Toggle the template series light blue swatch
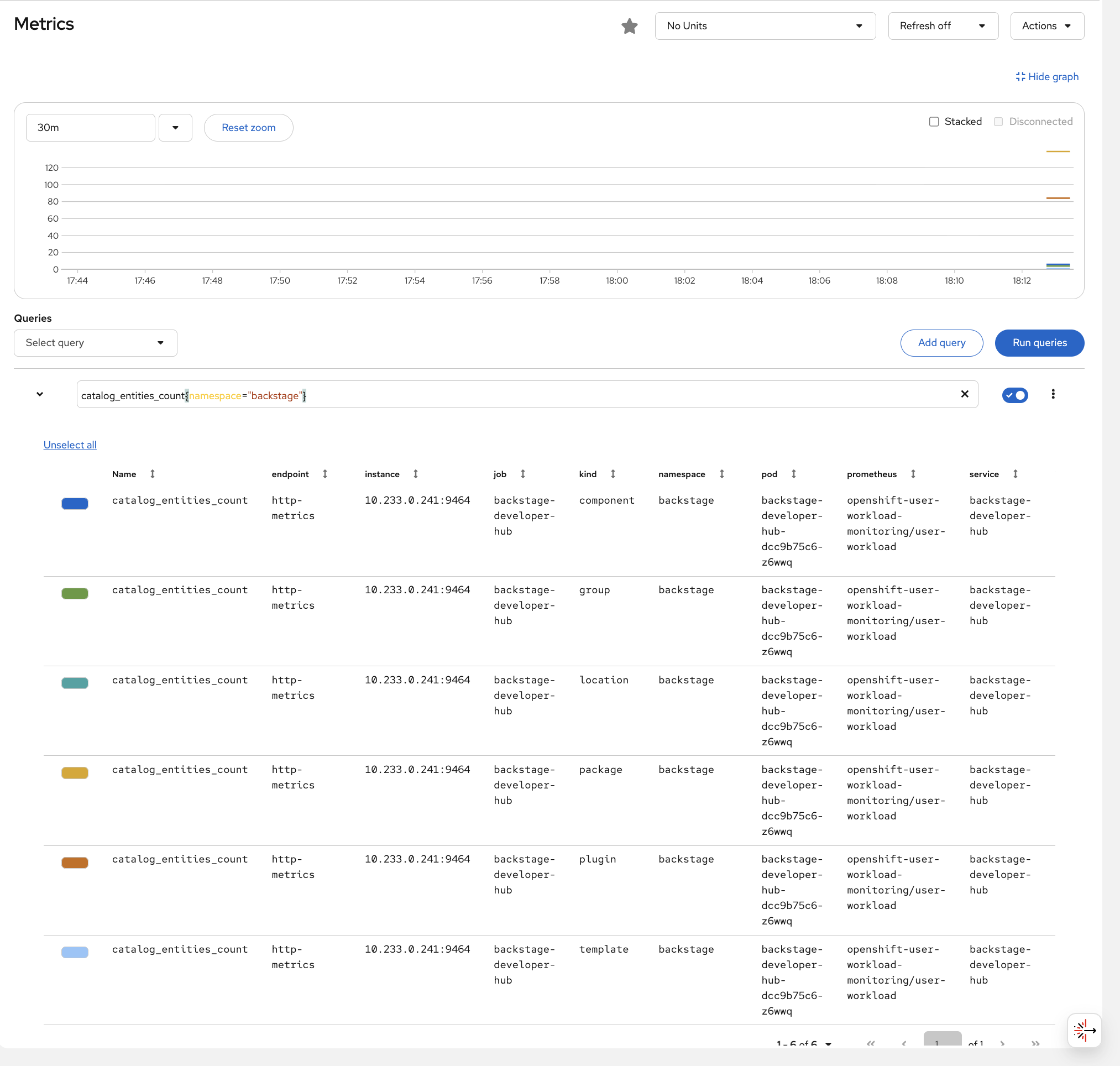The width and height of the screenshot is (1120, 1066). [75, 952]
